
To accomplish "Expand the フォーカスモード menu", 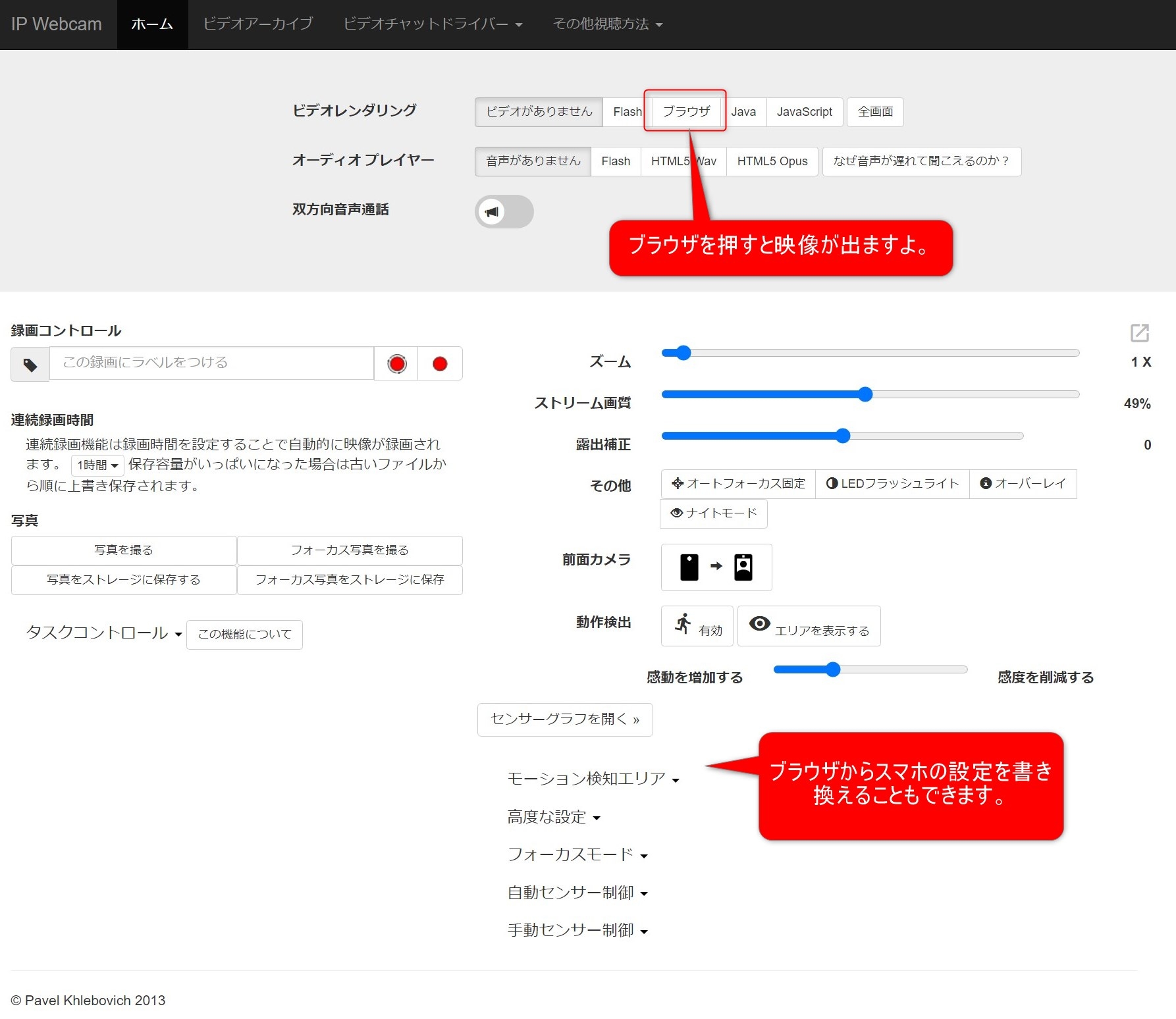I will [577, 855].
